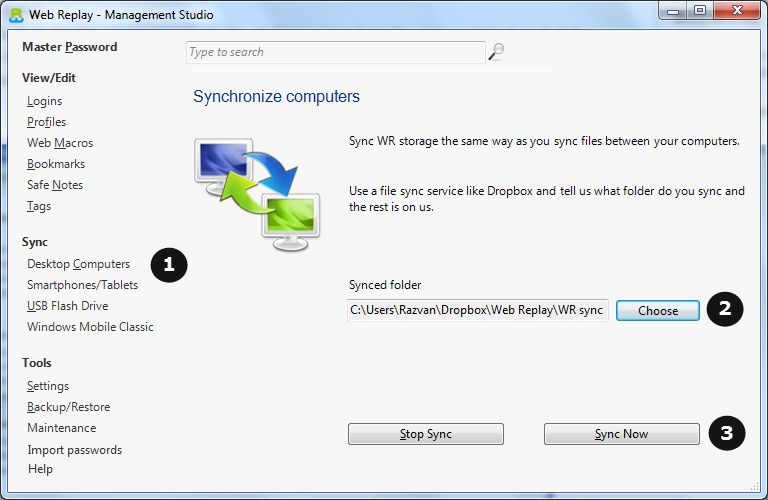The image size is (768, 500).
Task: Focus the Type to search field
Action: (x=336, y=52)
